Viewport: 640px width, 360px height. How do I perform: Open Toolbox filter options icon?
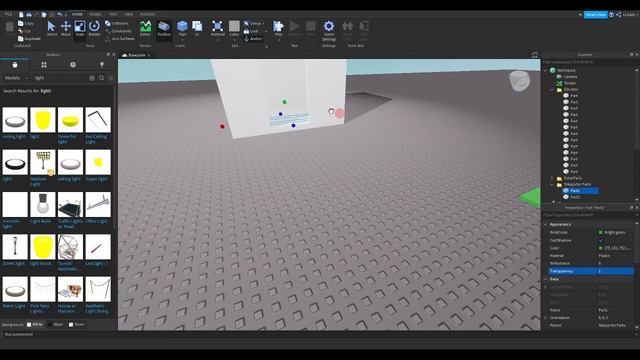point(111,78)
